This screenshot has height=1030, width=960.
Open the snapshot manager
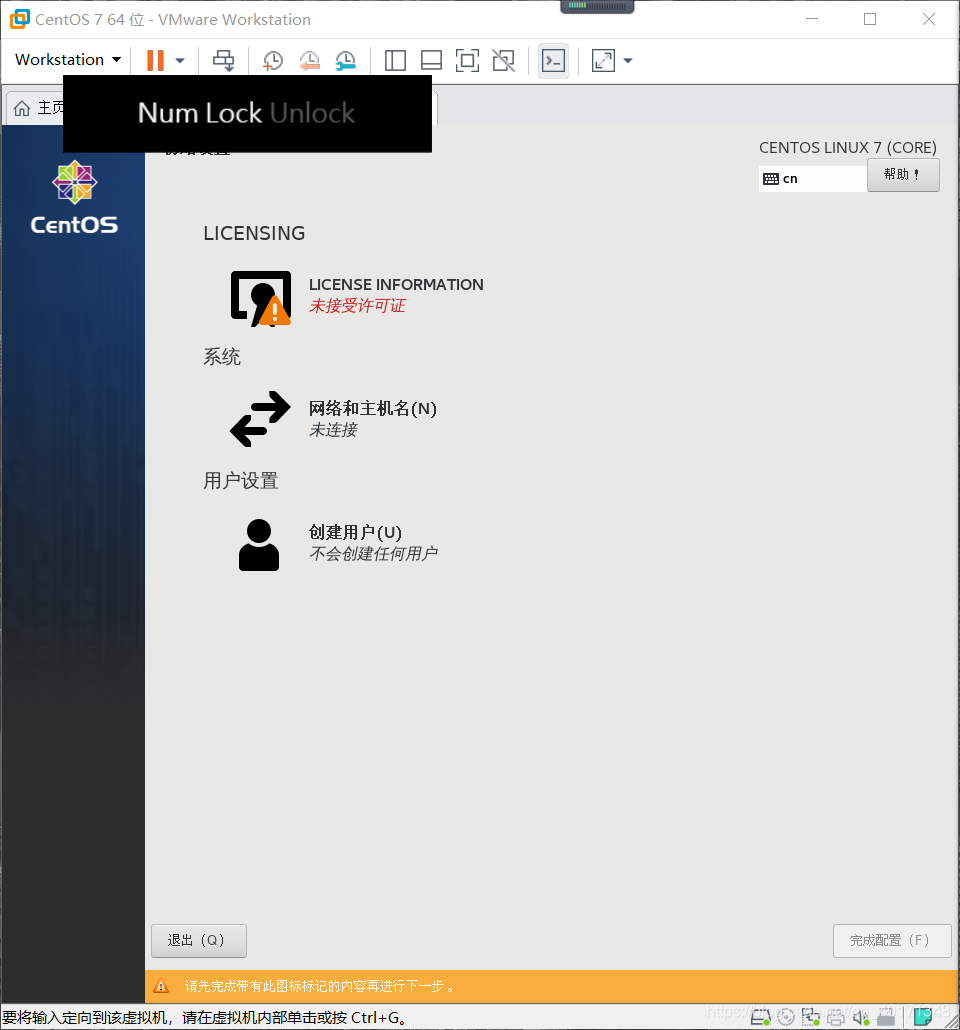(345, 60)
